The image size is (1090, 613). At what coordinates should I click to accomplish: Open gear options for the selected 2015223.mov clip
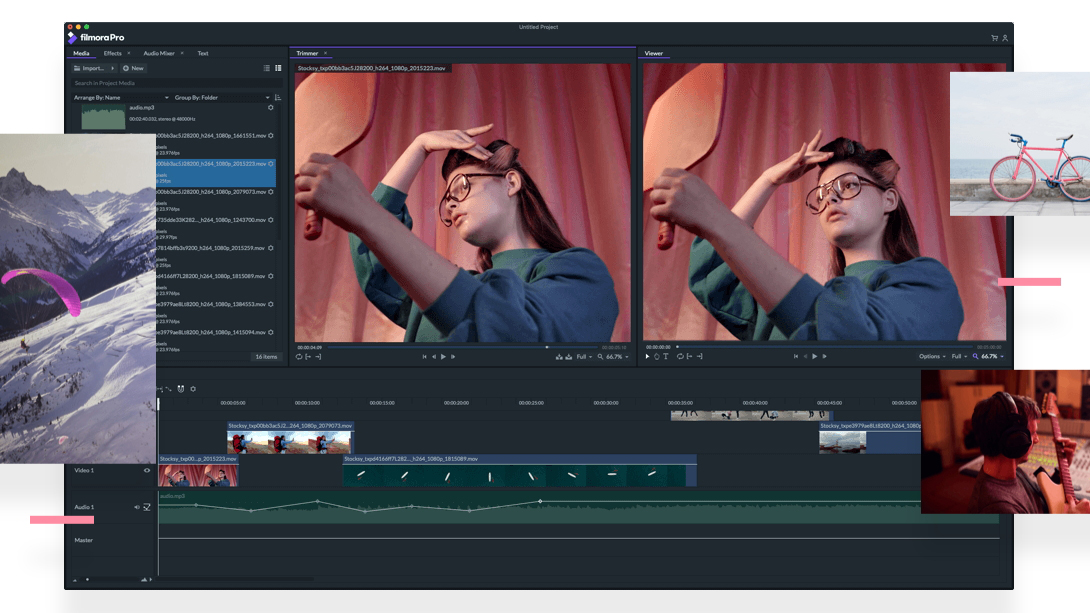click(x=270, y=164)
